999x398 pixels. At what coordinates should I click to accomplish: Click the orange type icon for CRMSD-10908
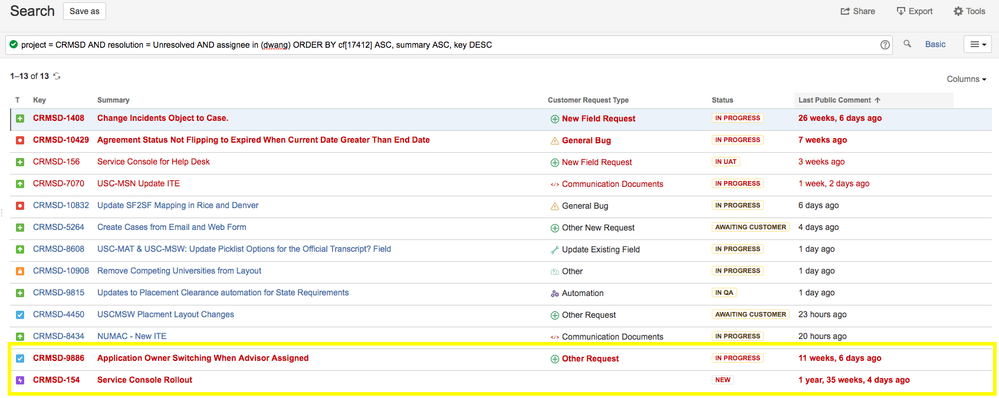tap(20, 271)
